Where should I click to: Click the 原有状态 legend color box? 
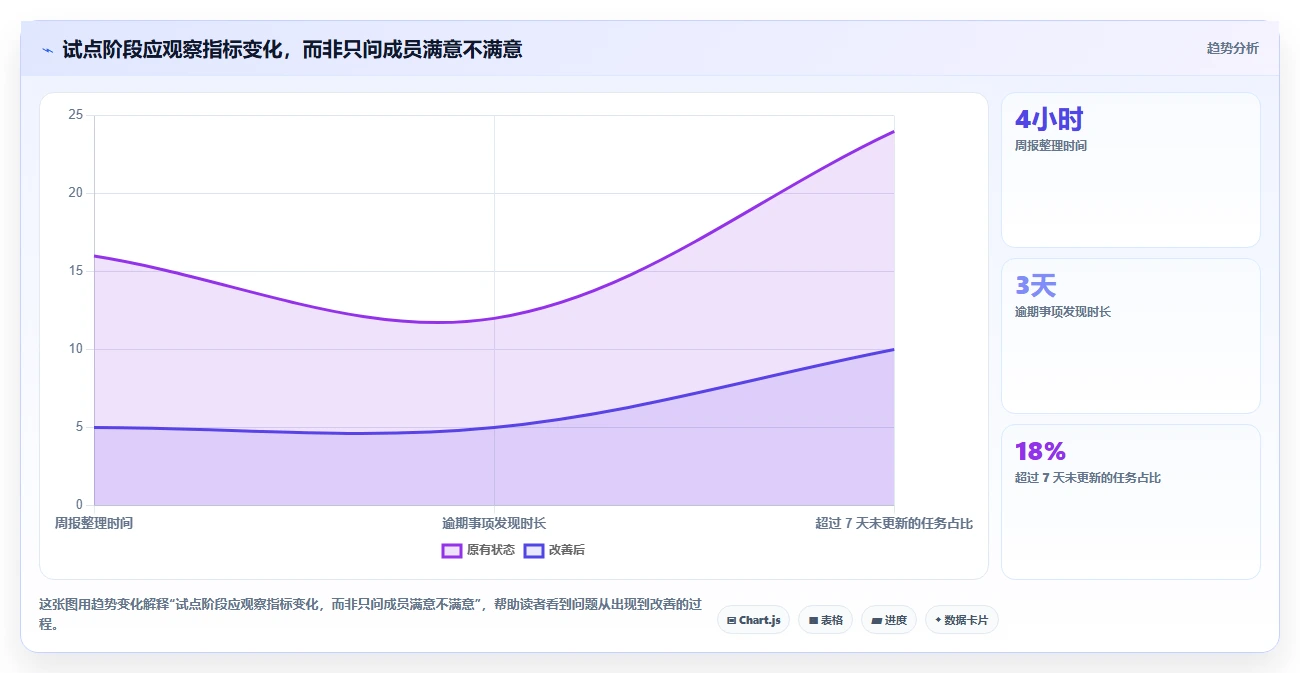(x=452, y=550)
